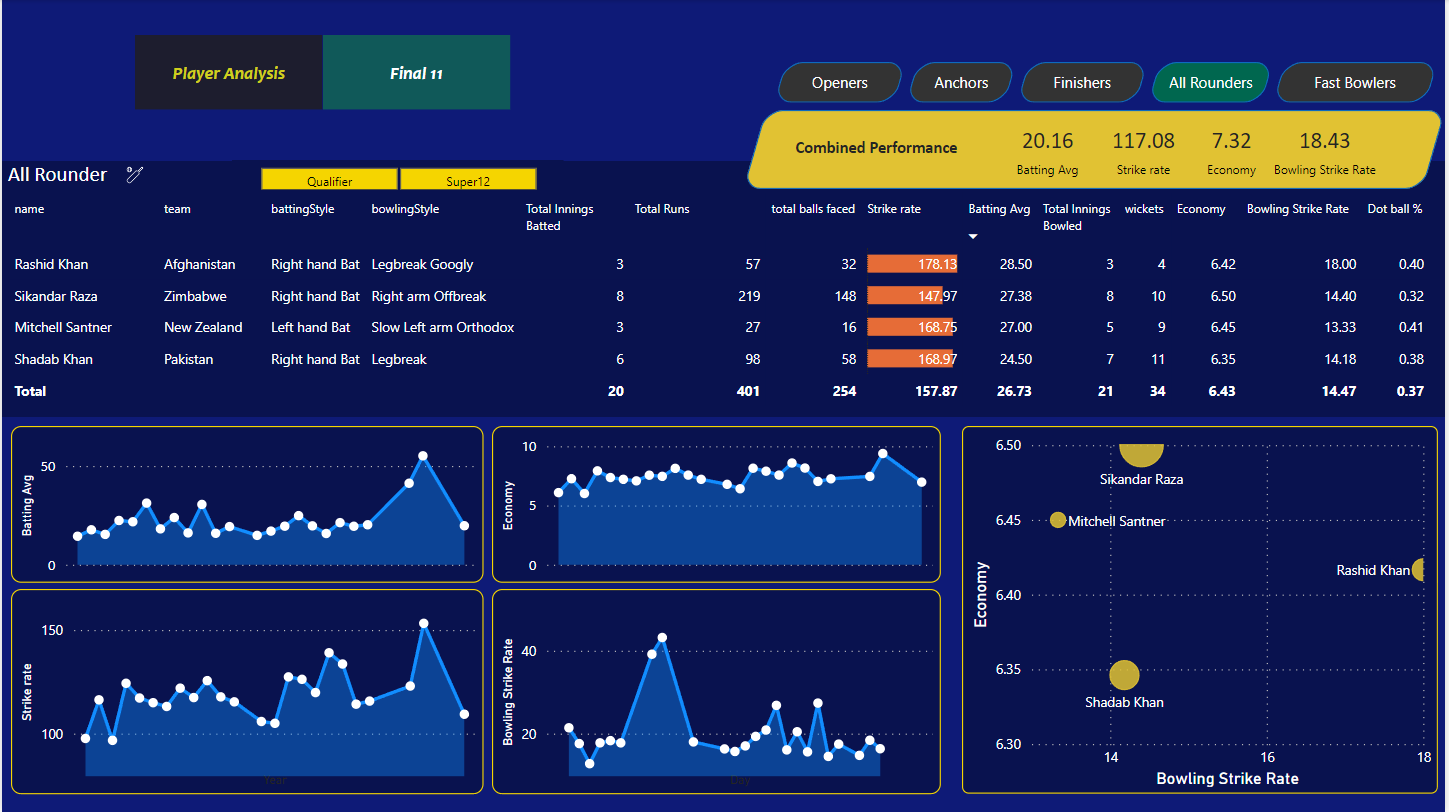Click the Economy column header

(x=1201, y=208)
